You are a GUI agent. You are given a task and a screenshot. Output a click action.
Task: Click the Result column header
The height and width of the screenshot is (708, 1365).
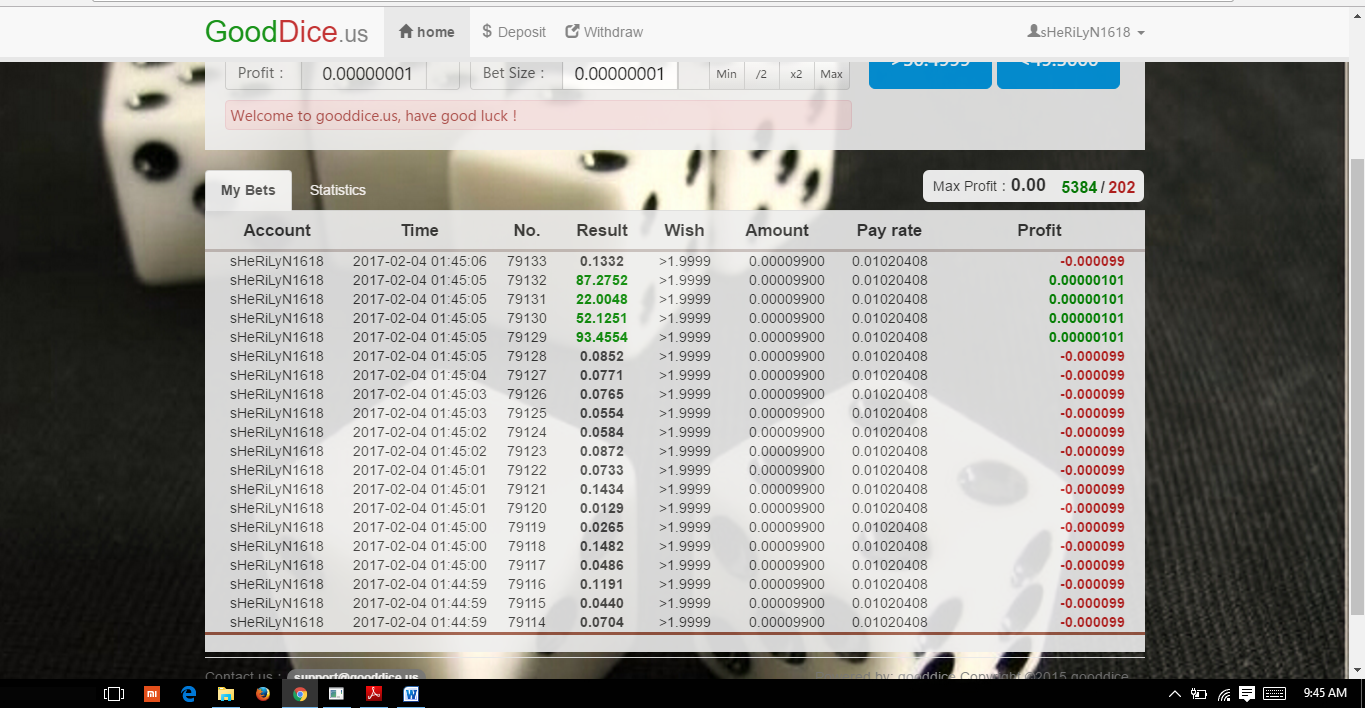point(602,230)
